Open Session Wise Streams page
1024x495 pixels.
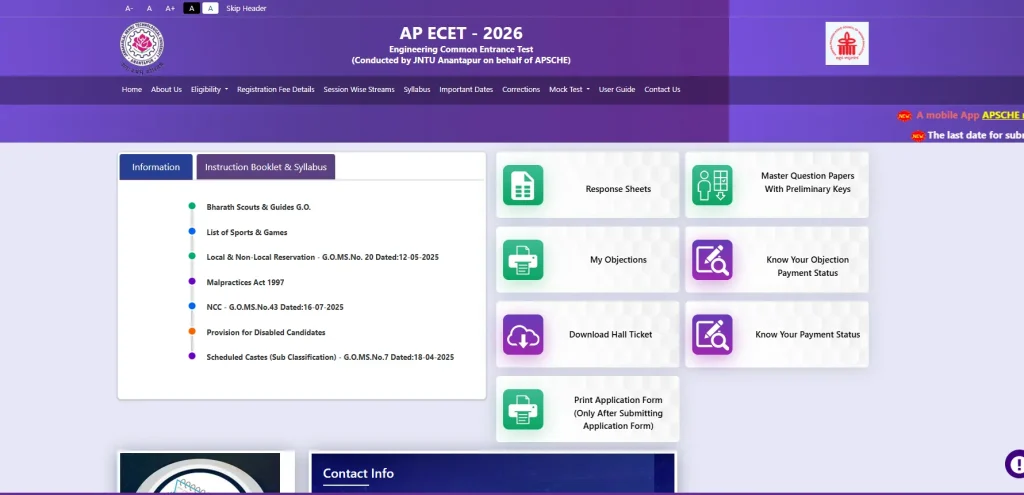point(359,89)
